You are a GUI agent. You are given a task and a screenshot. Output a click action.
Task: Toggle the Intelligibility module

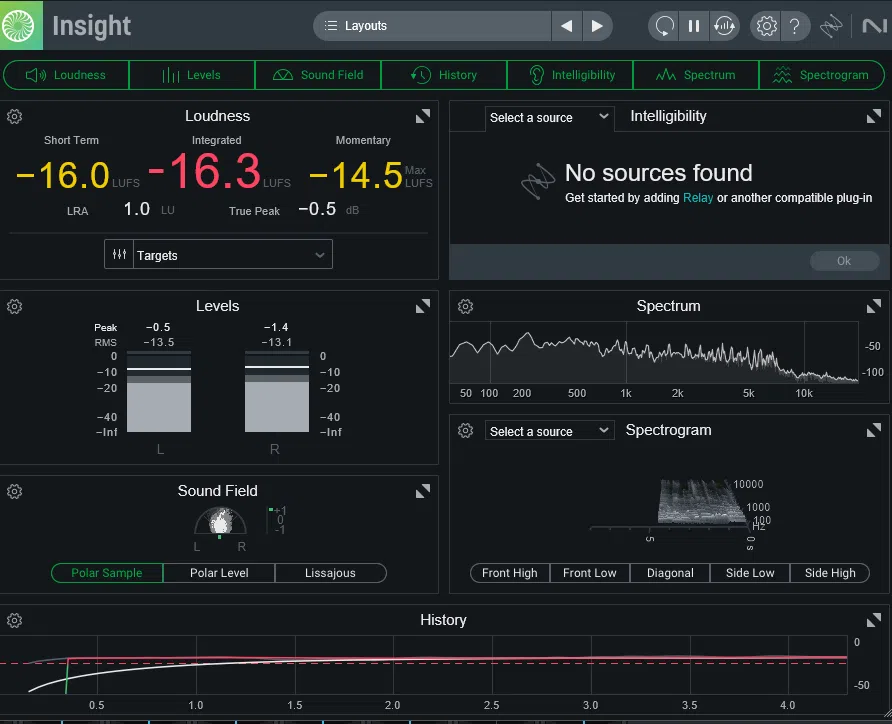(570, 75)
